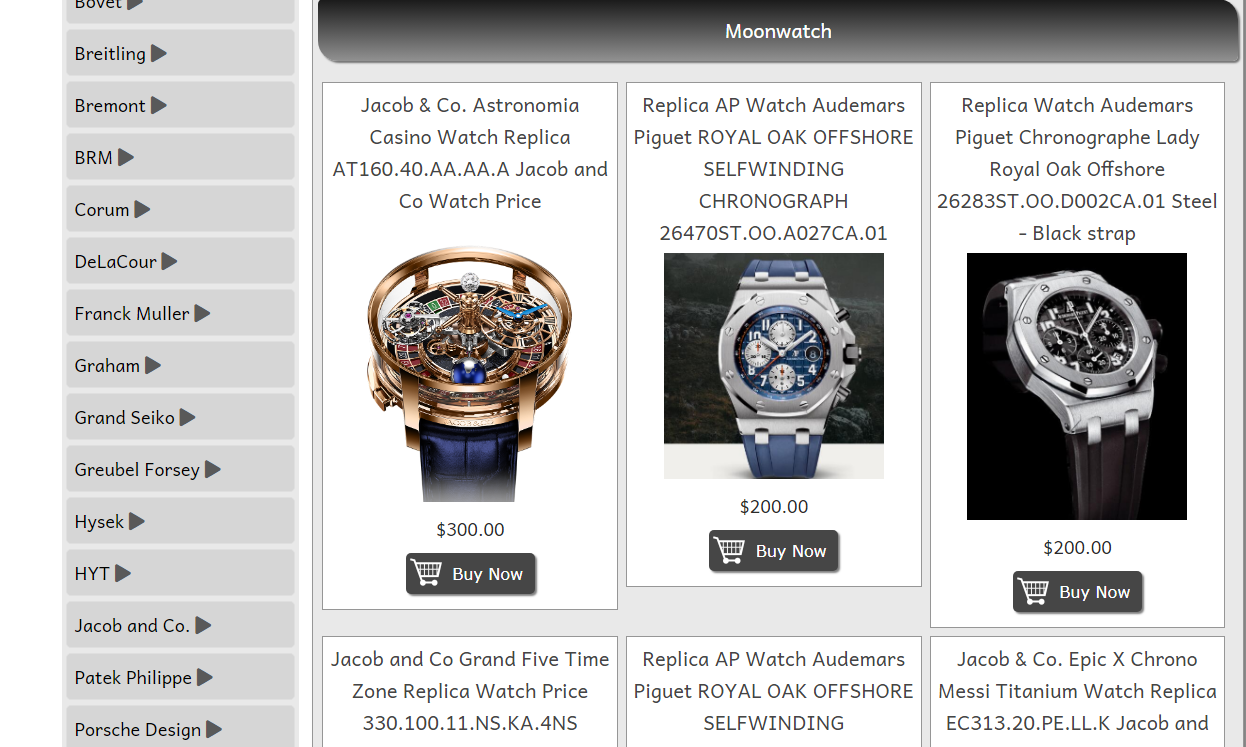Click the rose gold Astronomia Casino watch image

click(470, 372)
